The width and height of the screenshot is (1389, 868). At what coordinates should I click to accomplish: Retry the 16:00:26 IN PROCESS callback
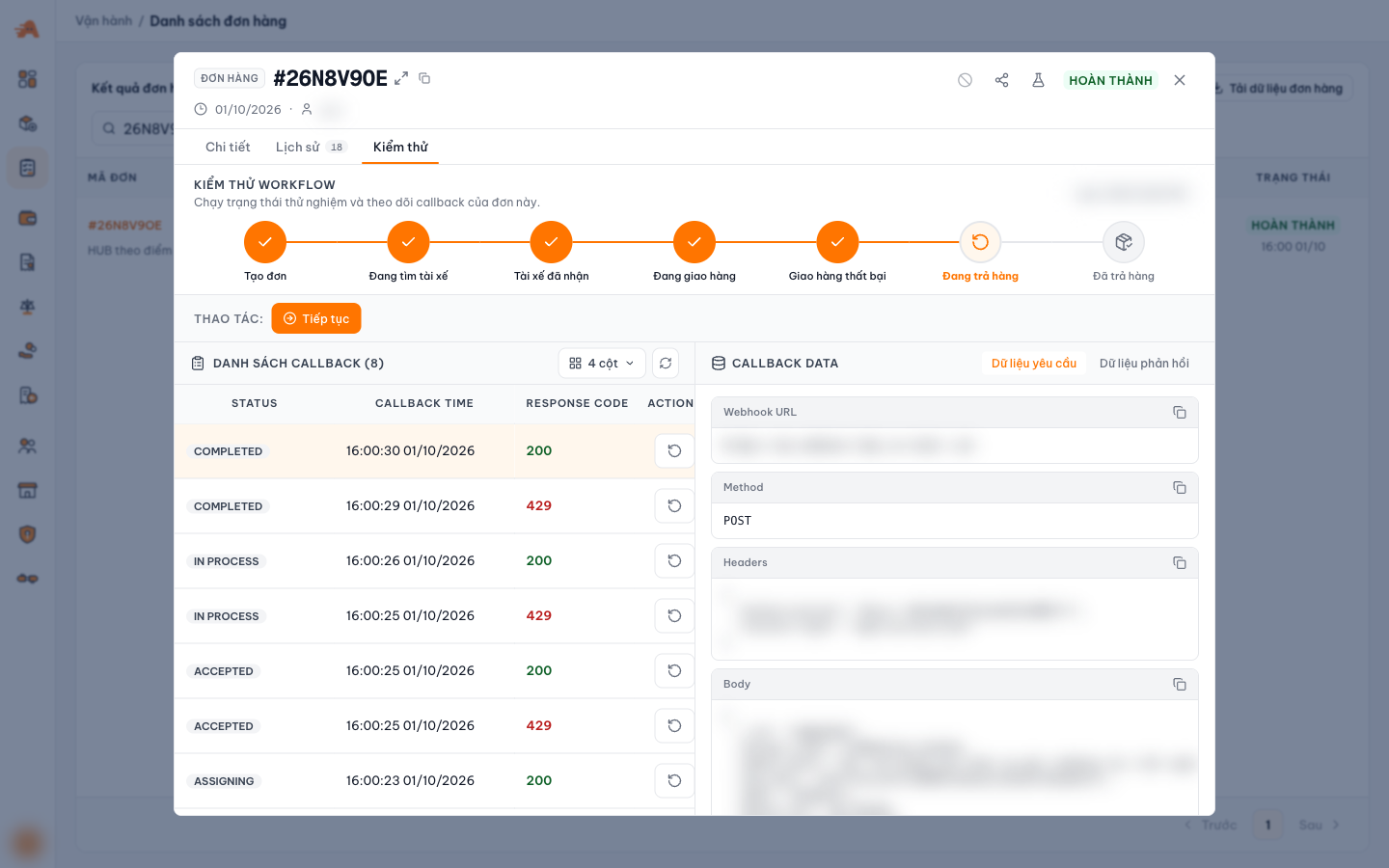click(x=674, y=561)
